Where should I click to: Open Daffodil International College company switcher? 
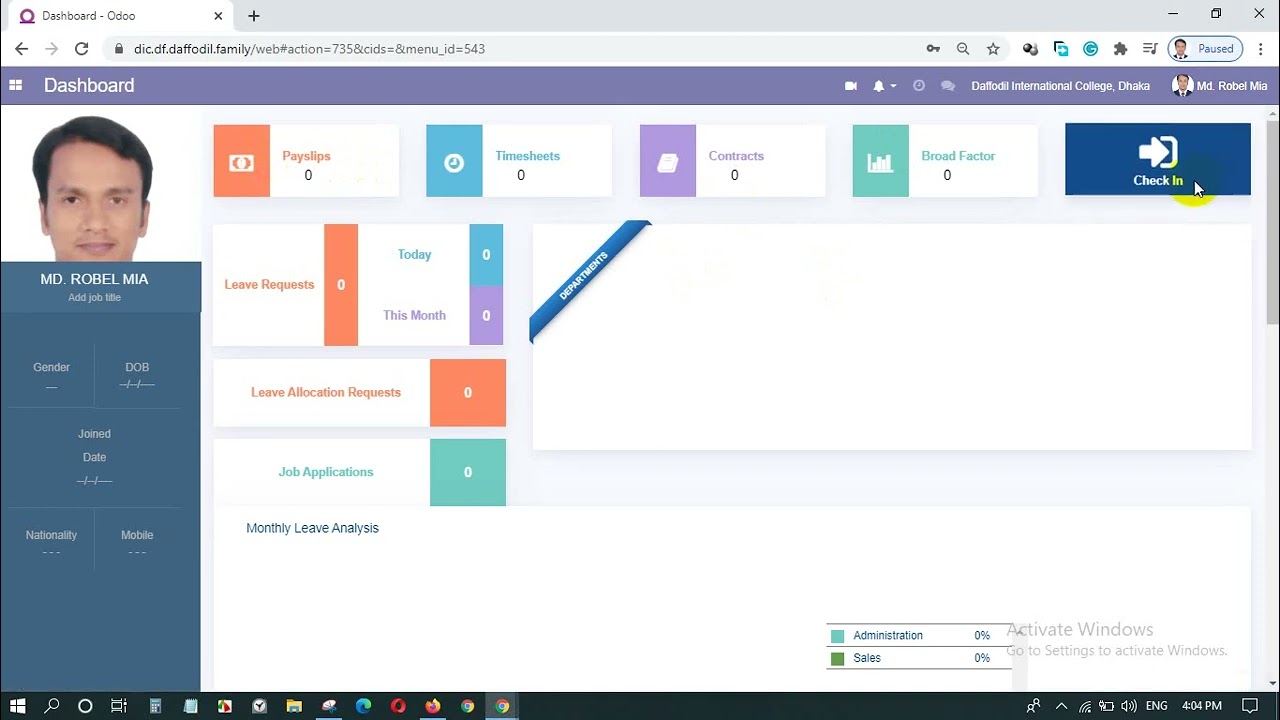pos(1060,86)
